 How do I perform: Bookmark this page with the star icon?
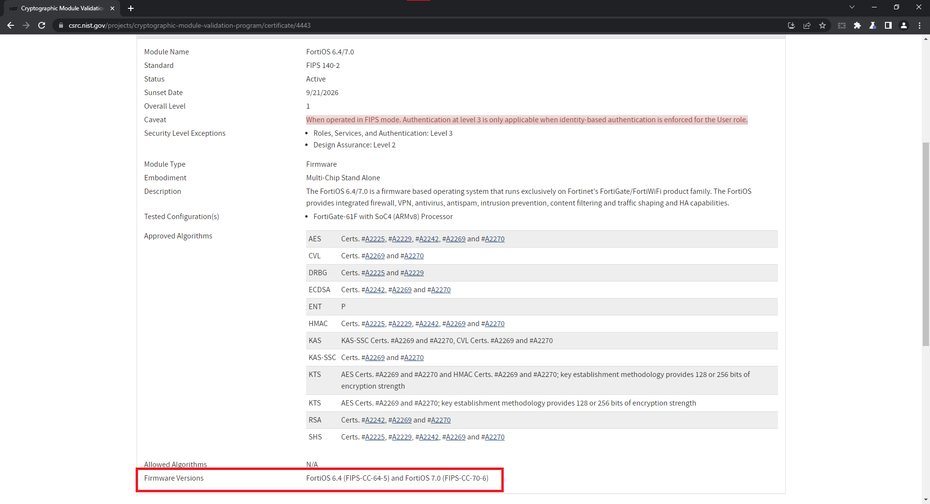click(x=822, y=25)
